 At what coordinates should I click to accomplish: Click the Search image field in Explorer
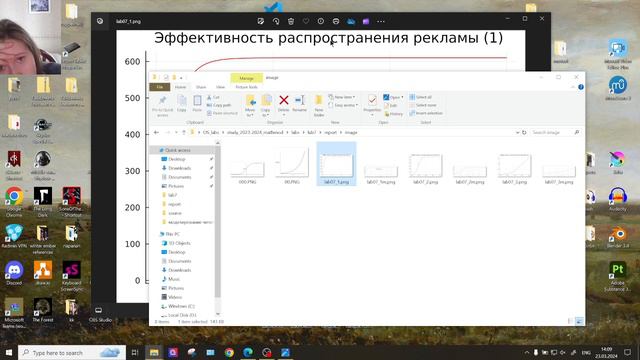pyautogui.click(x=553, y=133)
